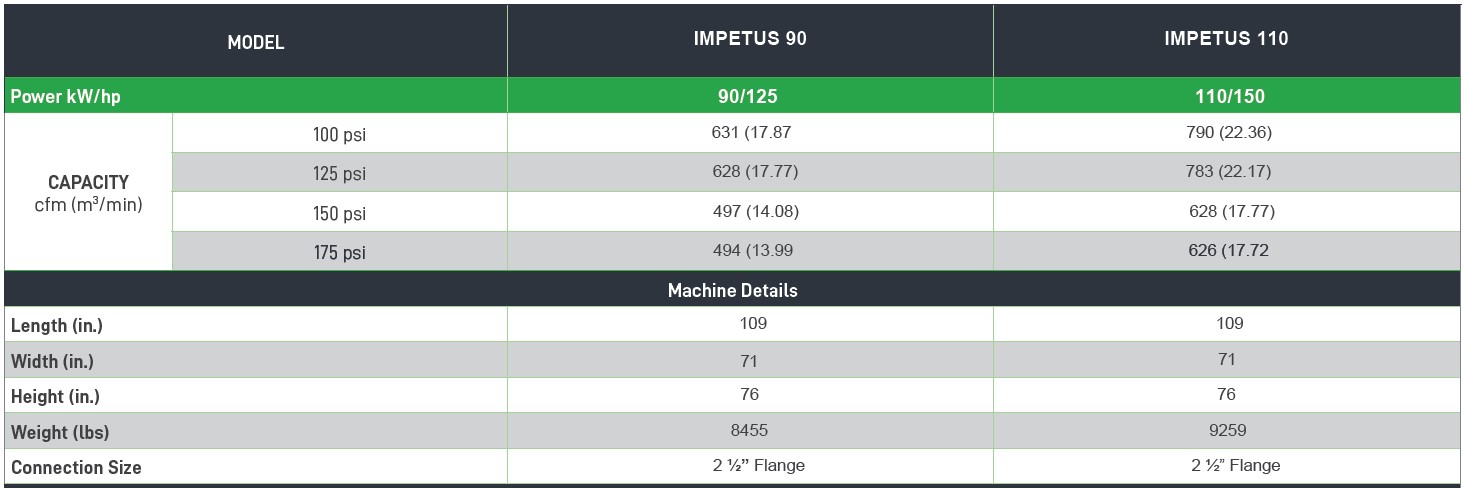
Task: Select the 8455 weight value
Action: [x=750, y=430]
